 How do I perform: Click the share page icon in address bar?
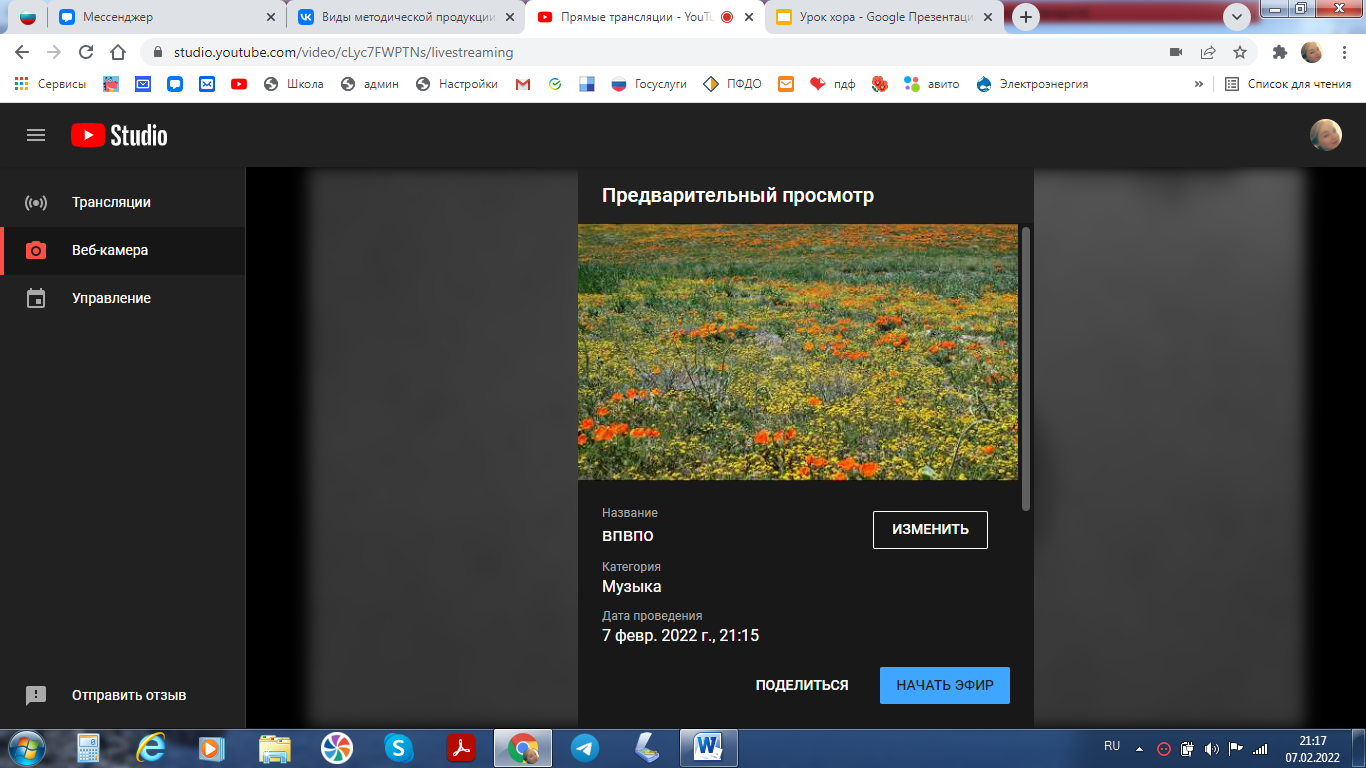pos(1208,52)
